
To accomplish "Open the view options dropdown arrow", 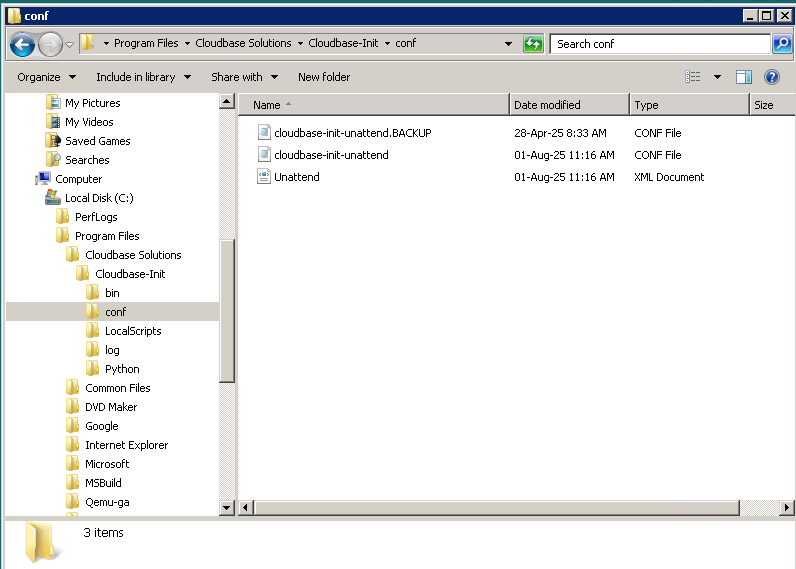I will click(x=717, y=77).
